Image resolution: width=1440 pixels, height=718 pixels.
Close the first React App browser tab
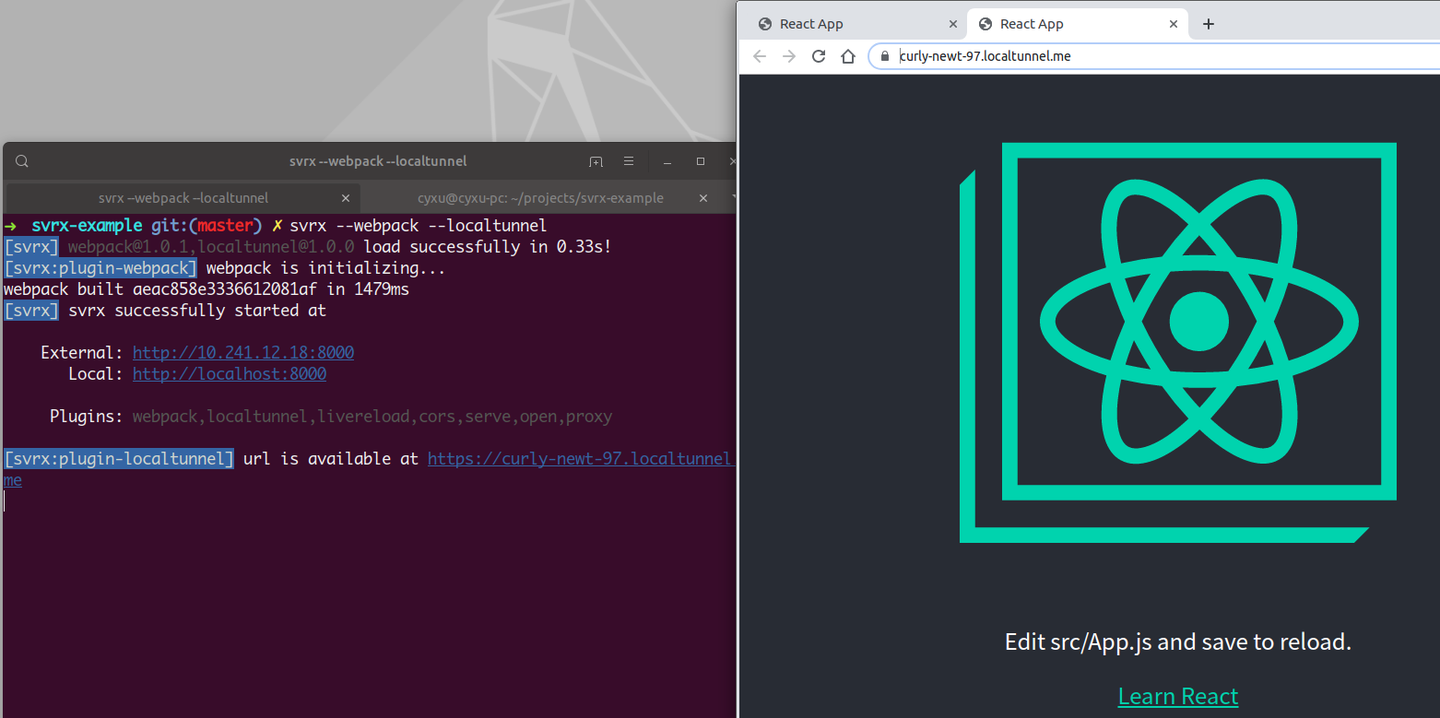953,24
